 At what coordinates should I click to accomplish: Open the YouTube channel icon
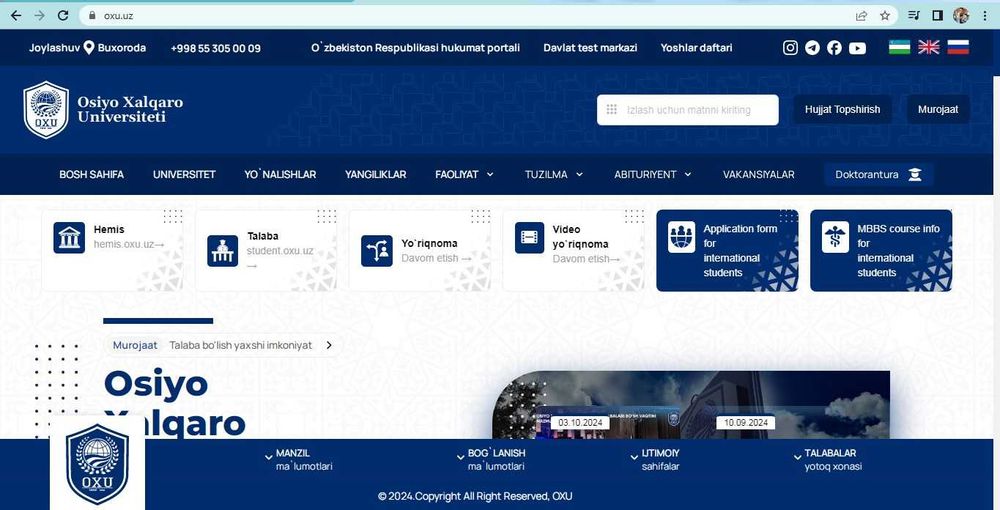pyautogui.click(x=857, y=48)
